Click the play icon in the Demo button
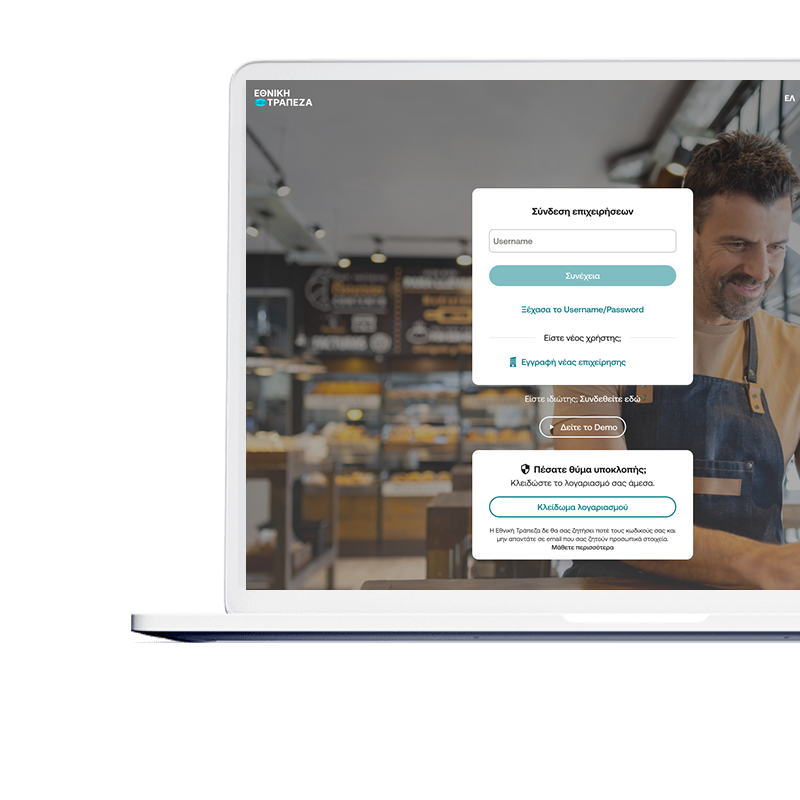The width and height of the screenshot is (800, 800). (x=551, y=427)
